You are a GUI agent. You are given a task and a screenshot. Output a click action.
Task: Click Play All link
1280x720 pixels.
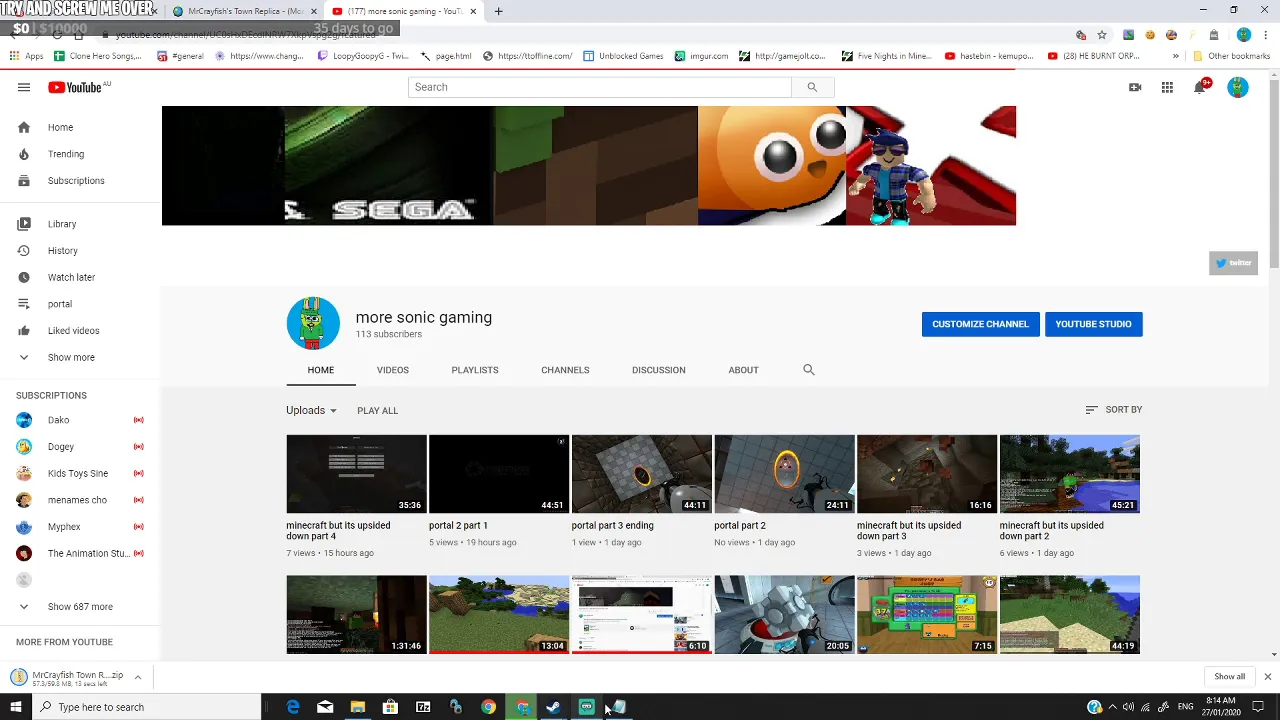click(377, 411)
